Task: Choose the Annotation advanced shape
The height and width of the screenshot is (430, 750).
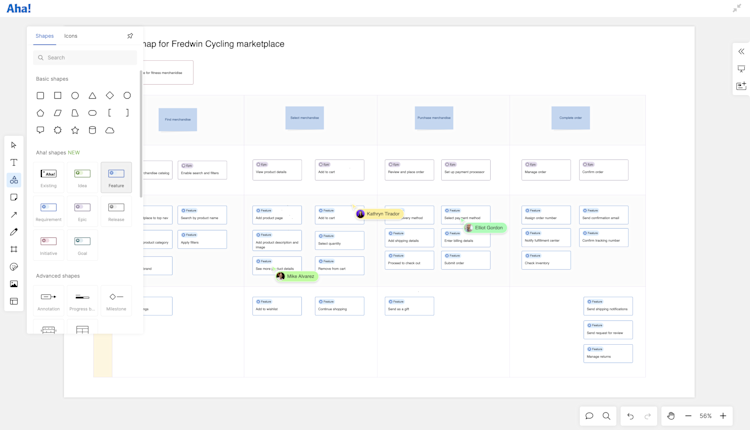Action: 48,301
